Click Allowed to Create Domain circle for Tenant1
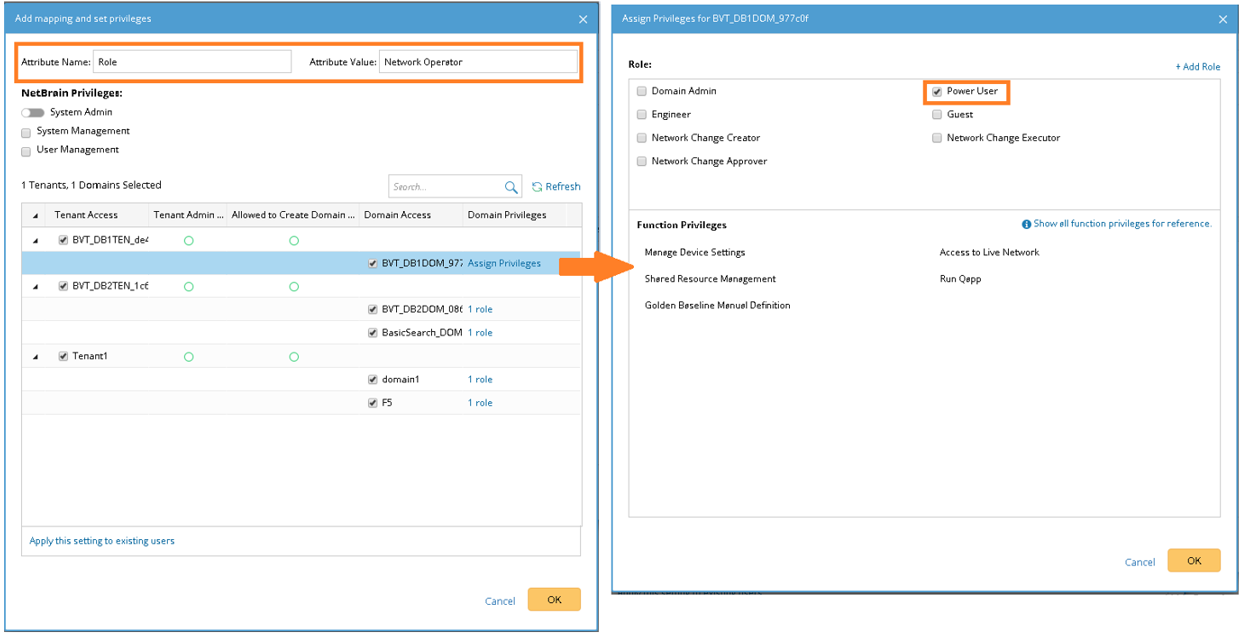The image size is (1243, 640). coord(294,356)
